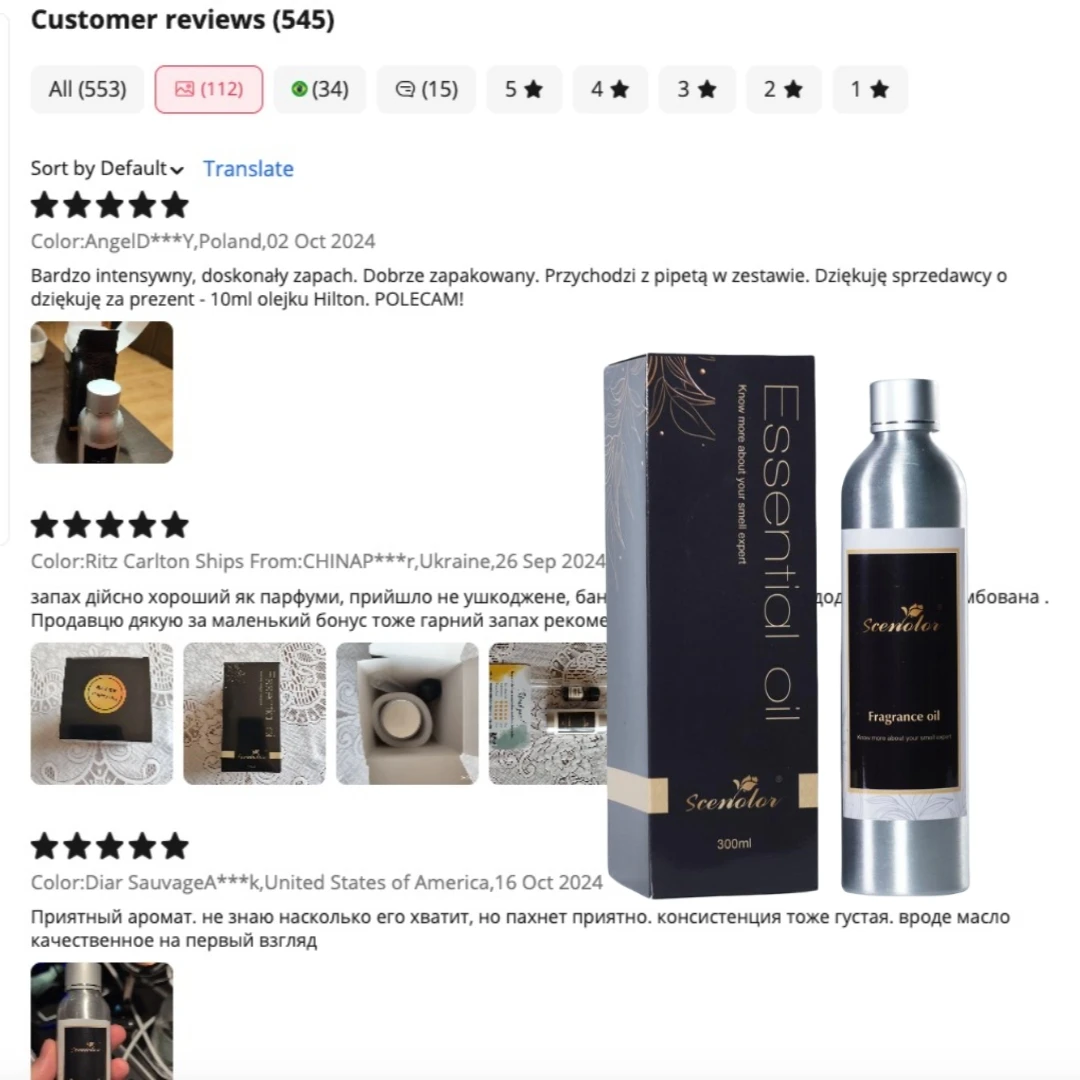Open the photo showing opened box interior

tap(407, 714)
